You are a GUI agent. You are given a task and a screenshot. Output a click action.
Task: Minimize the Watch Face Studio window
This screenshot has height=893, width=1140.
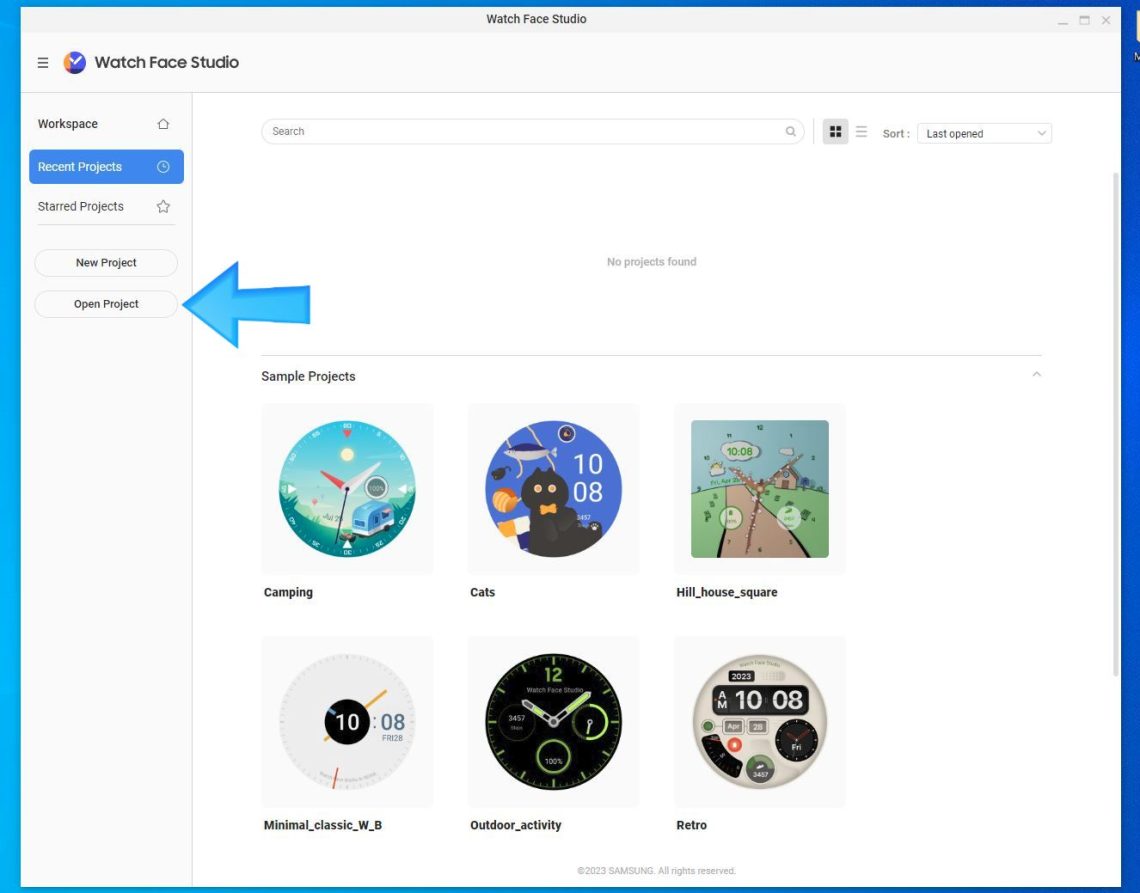coord(1063,21)
